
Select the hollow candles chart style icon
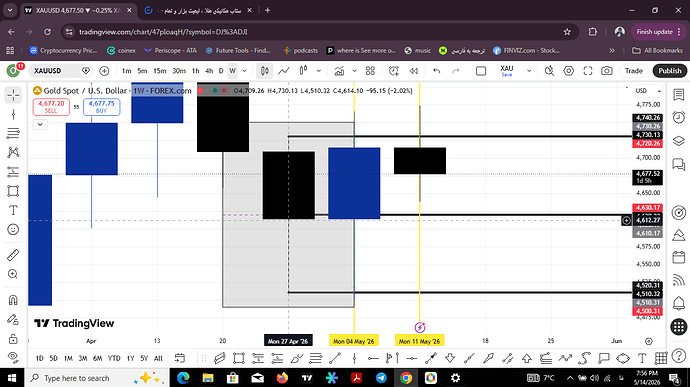[303, 70]
